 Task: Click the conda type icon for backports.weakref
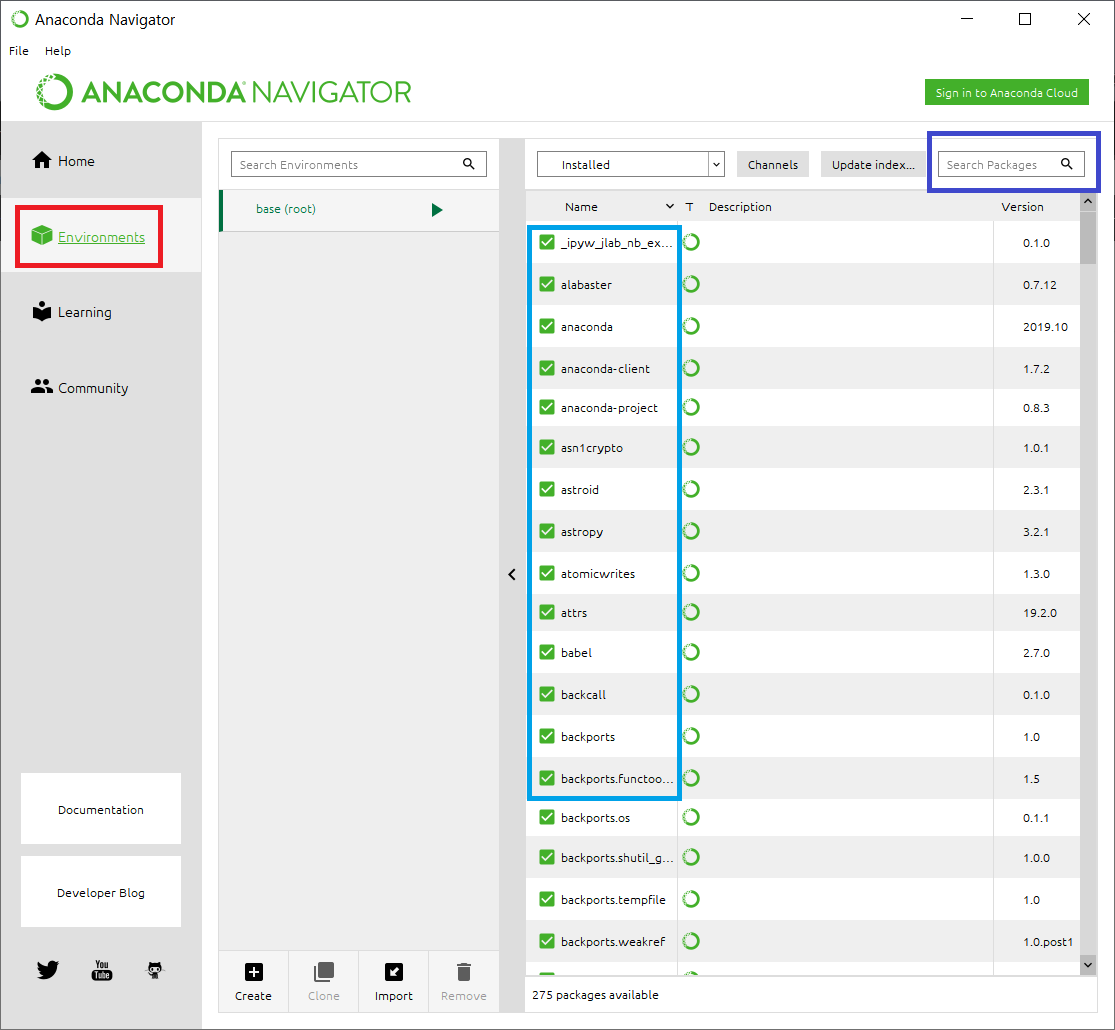click(x=691, y=941)
